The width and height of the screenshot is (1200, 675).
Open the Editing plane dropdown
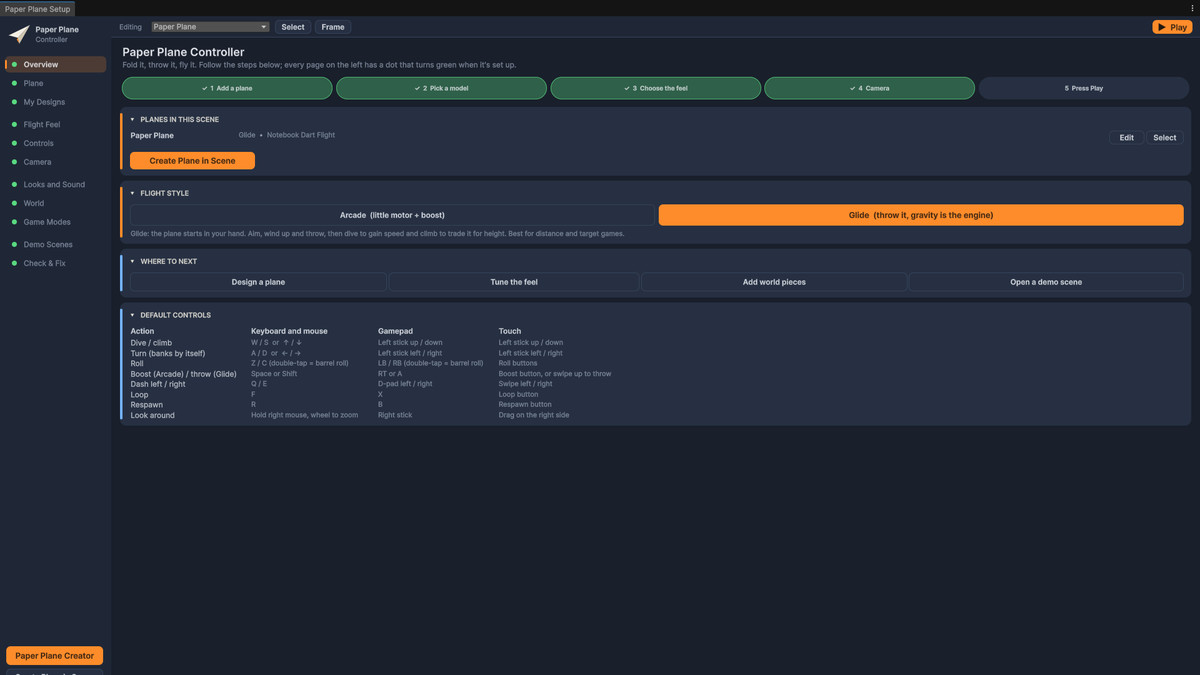[210, 27]
